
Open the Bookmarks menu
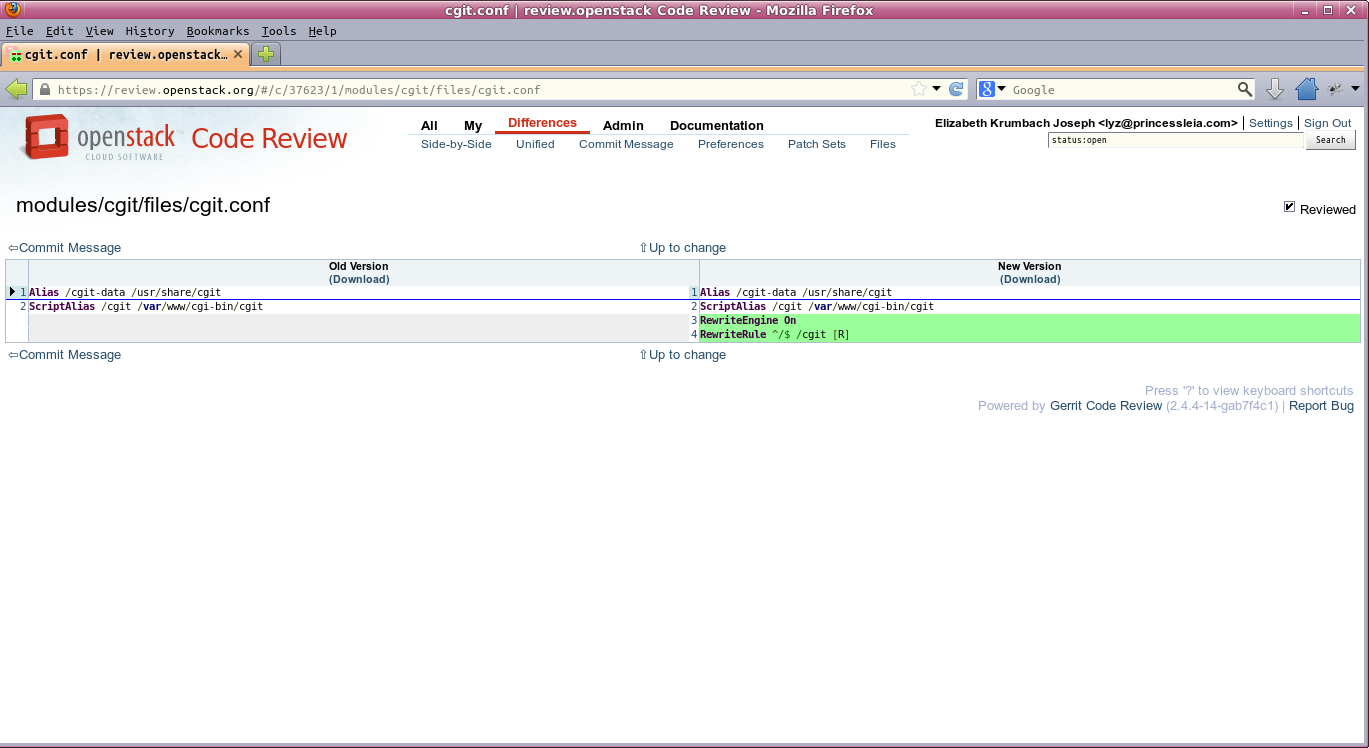click(x=217, y=31)
